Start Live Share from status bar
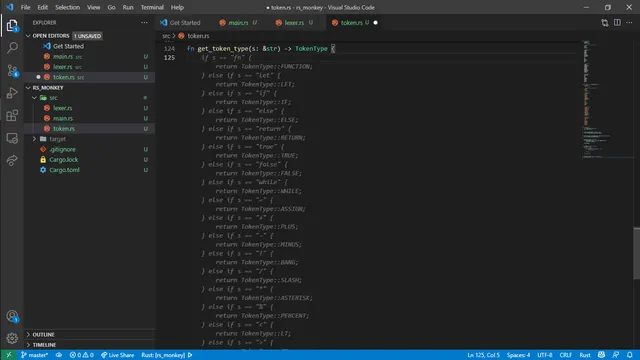 click(118, 355)
